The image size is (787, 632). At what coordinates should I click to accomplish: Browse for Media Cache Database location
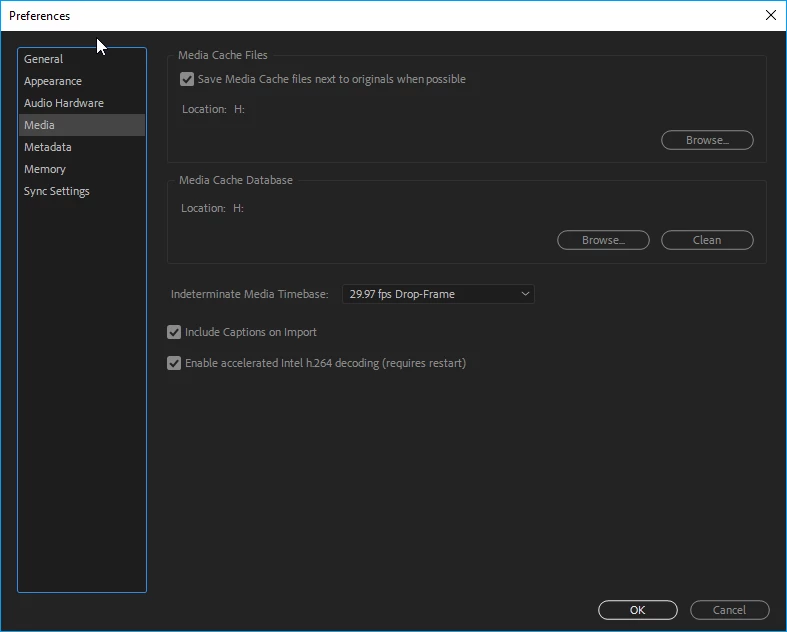click(603, 240)
